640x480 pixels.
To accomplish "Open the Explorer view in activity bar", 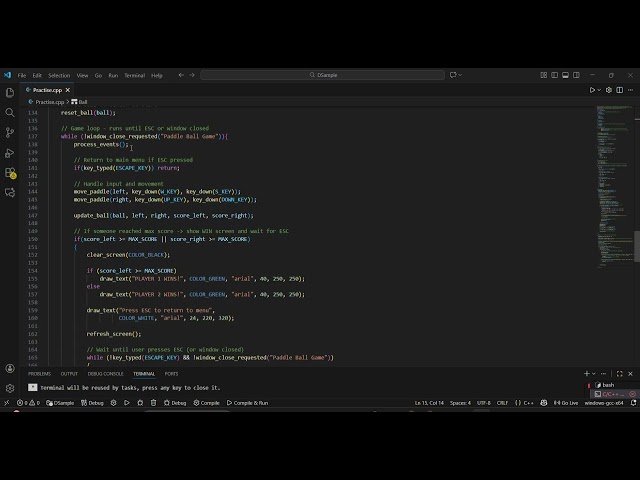I will tap(10, 93).
